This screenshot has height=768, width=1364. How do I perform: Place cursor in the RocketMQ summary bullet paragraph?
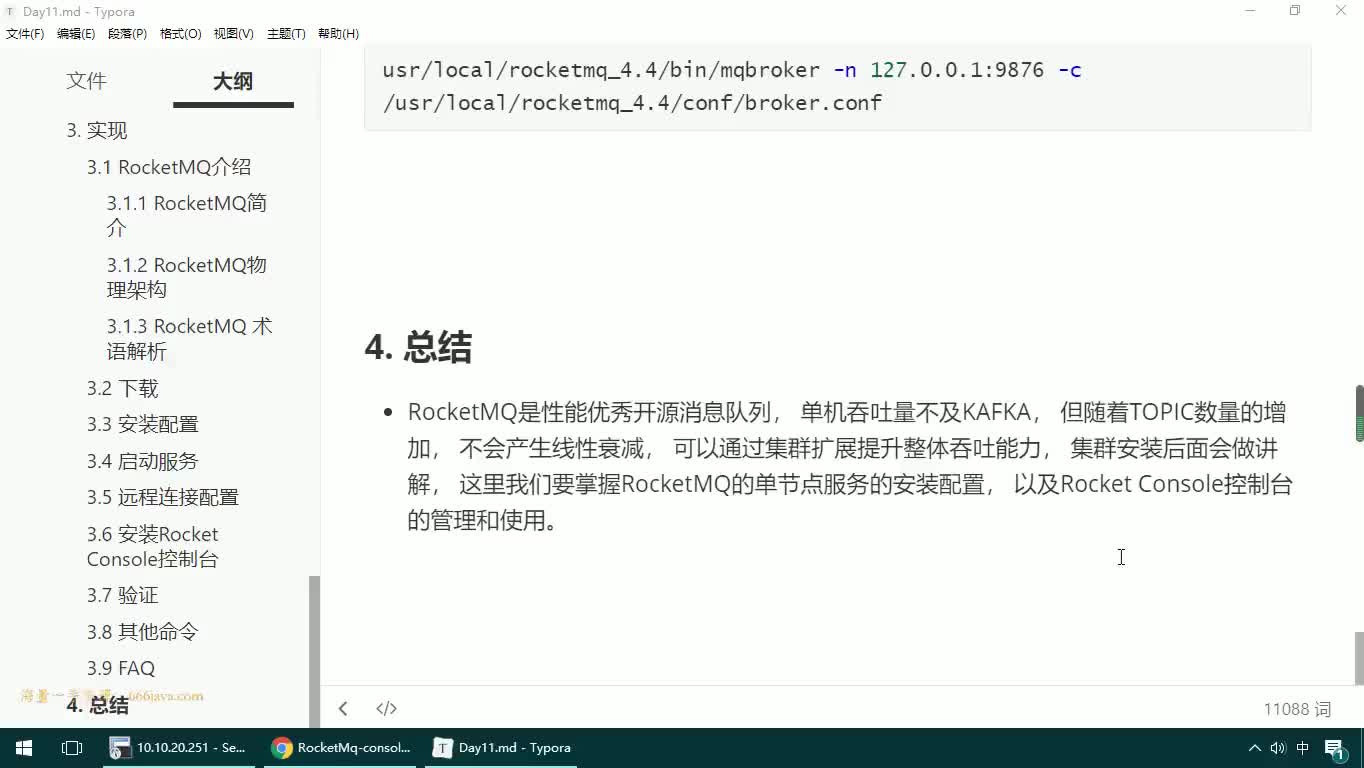tap(850, 466)
